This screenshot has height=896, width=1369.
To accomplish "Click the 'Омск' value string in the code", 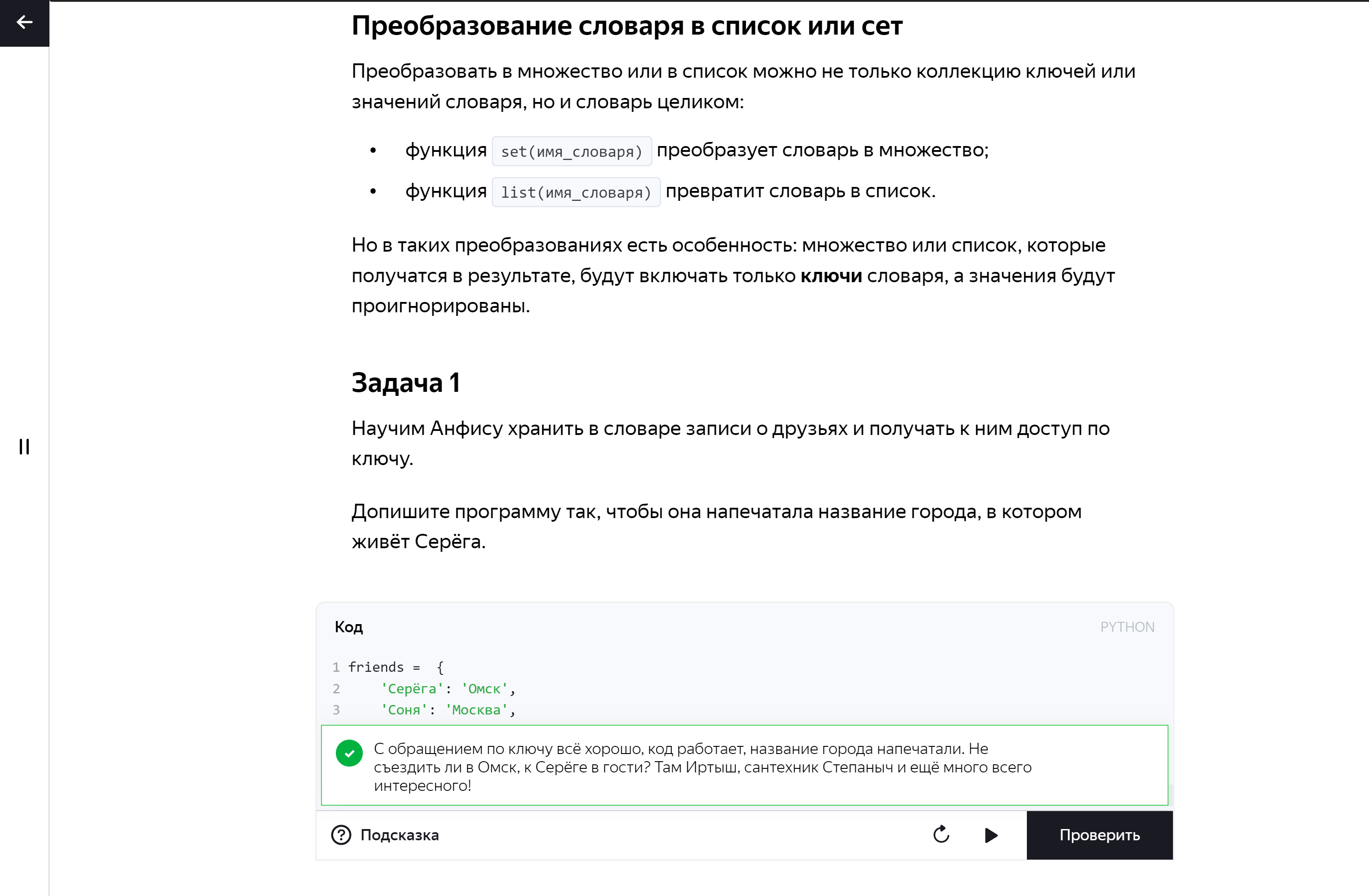I will tap(484, 688).
